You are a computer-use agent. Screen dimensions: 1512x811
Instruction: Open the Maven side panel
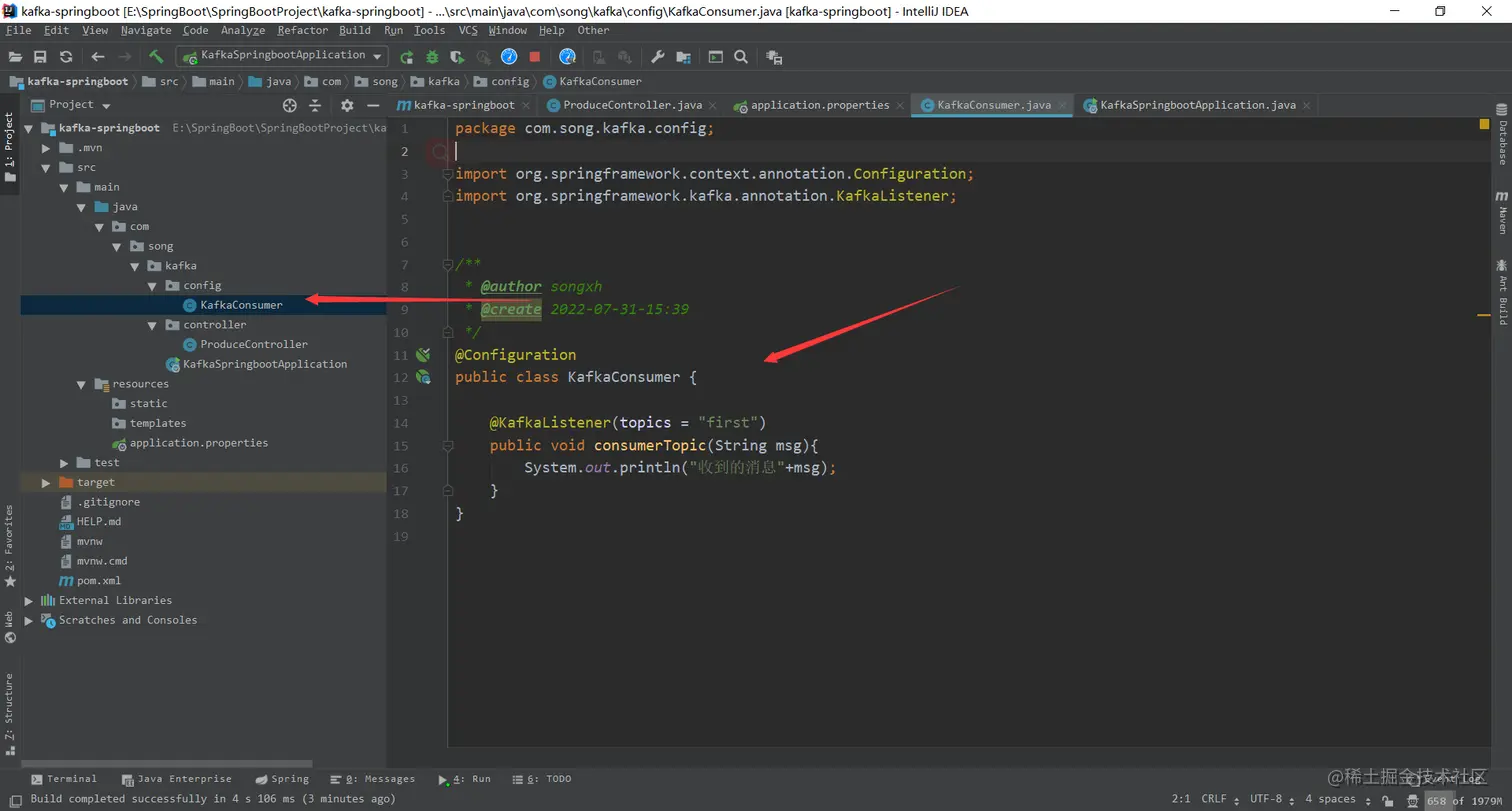click(1501, 211)
